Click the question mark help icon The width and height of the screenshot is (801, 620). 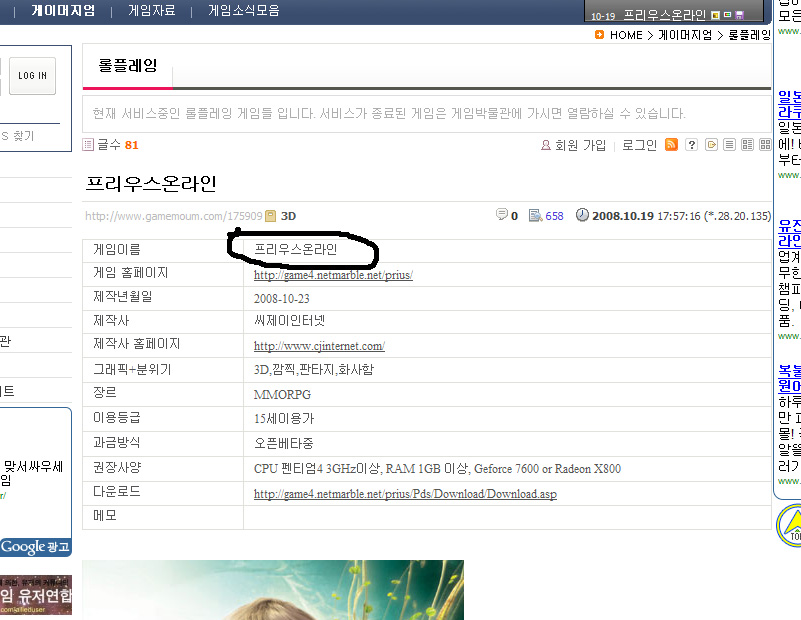(x=691, y=145)
